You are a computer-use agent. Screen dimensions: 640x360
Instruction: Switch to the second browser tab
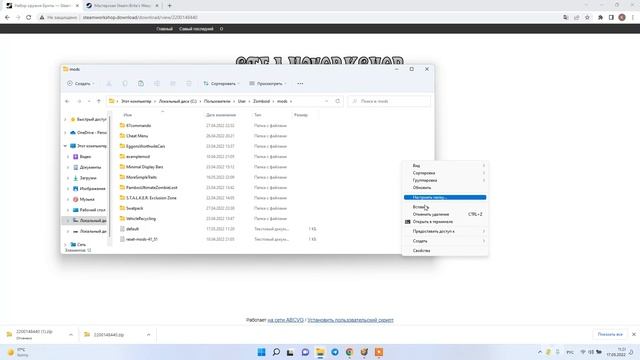[x=122, y=6]
